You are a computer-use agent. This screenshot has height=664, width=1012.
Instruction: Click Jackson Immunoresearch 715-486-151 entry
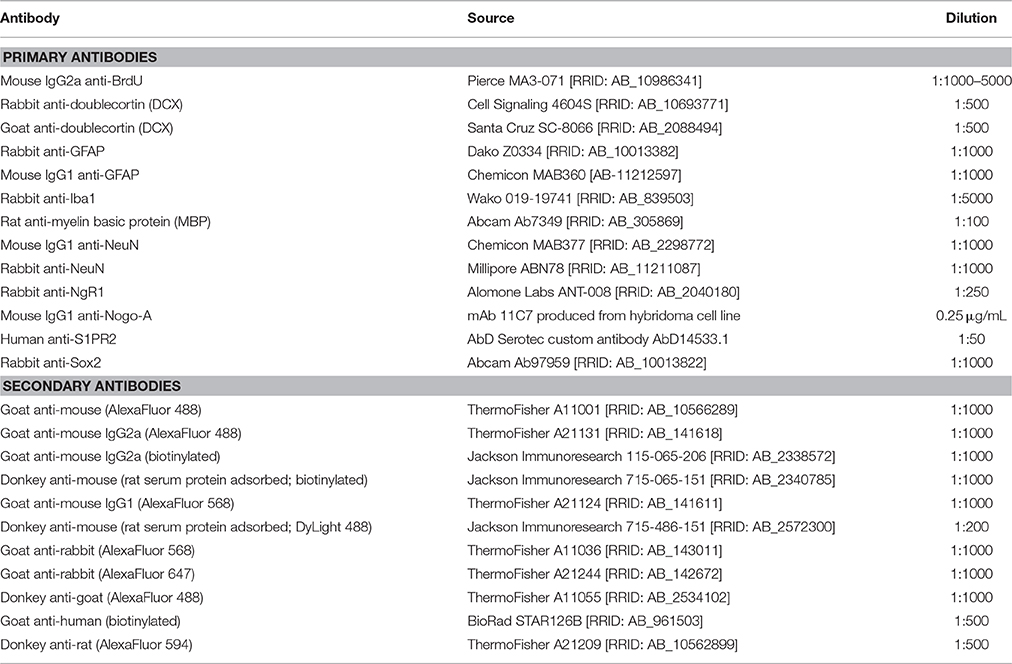[651, 527]
